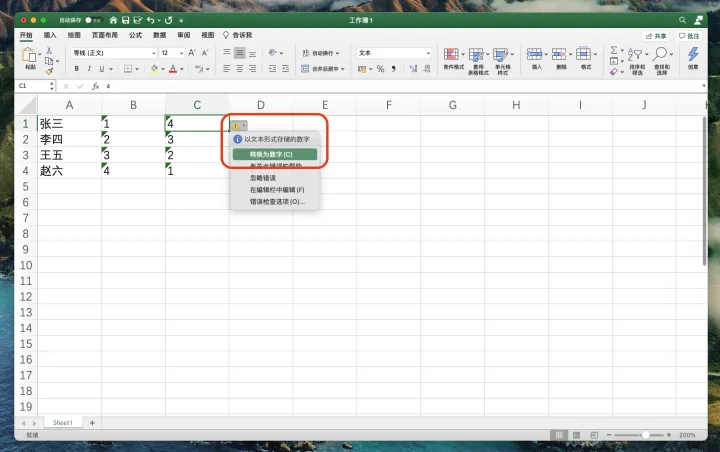Open conditional formatting
Viewport: 720px width, 452px height.
coord(455,59)
